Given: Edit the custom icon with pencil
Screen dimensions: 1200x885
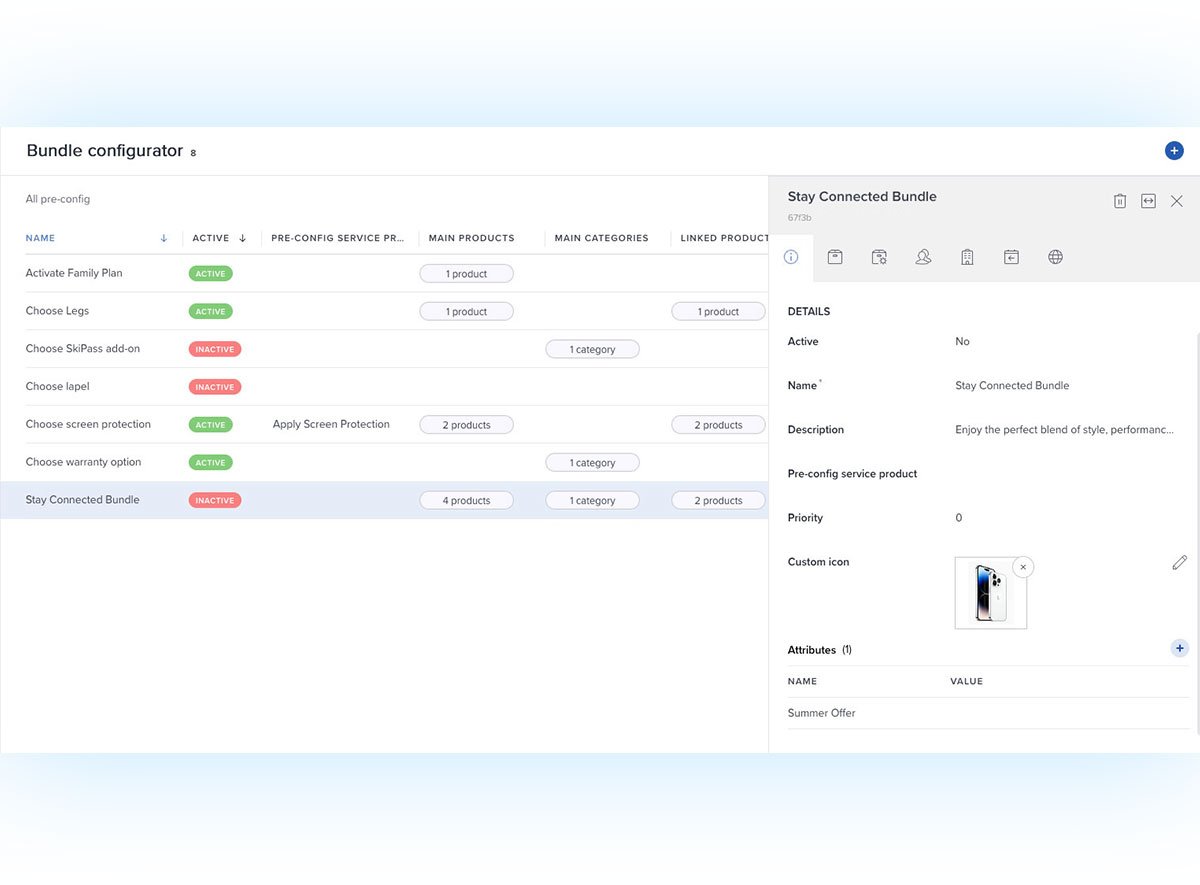Looking at the screenshot, I should [x=1179, y=562].
